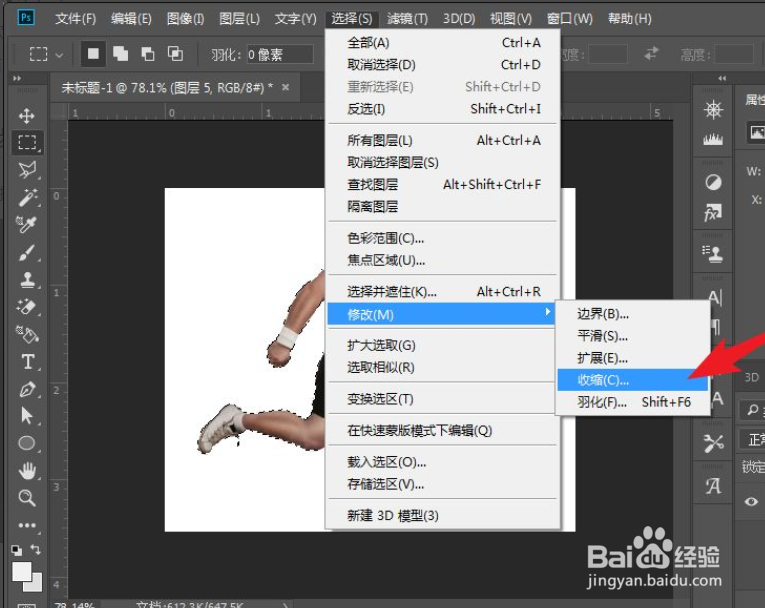Open the Photoshop Ps logo icon
Screen dimensions: 765x608
[x=26, y=18]
